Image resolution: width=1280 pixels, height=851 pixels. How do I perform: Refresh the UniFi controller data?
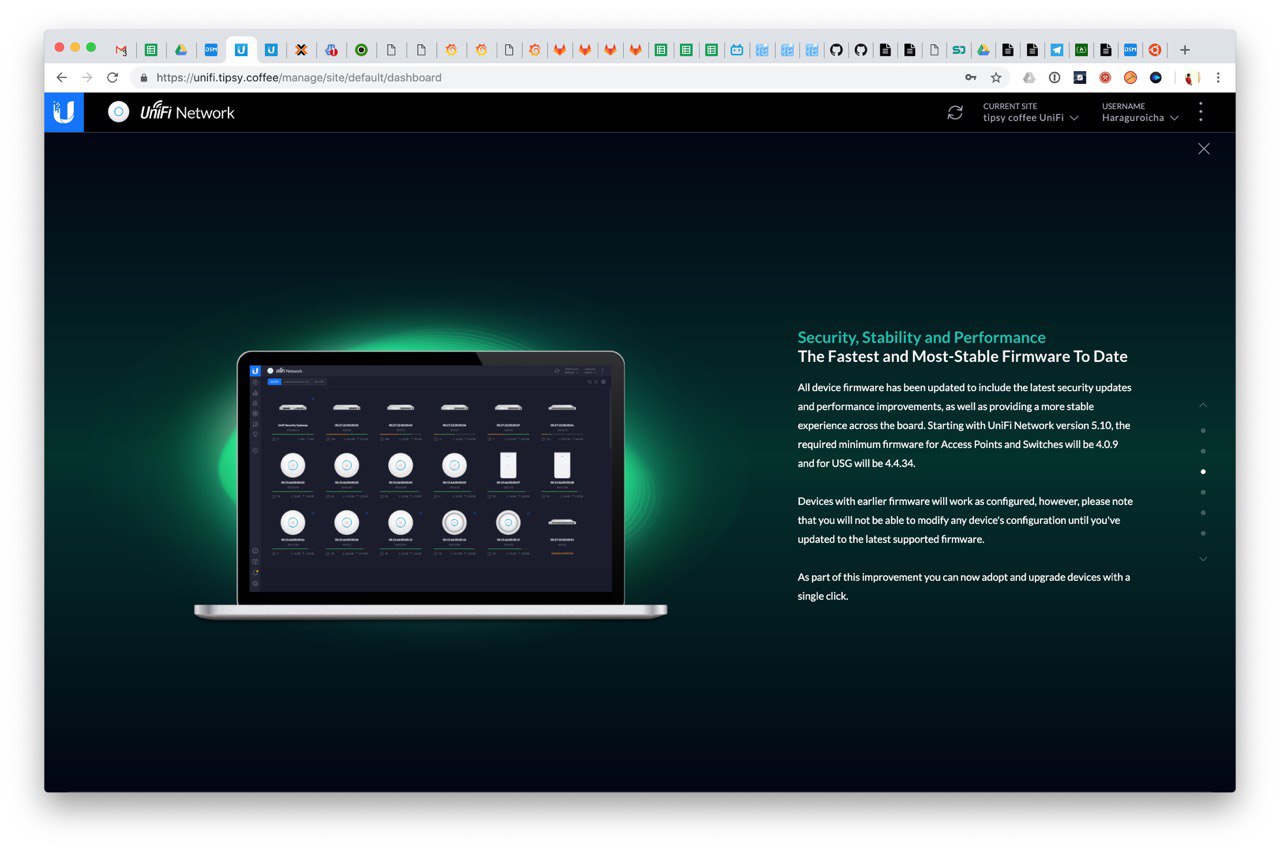pyautogui.click(x=955, y=113)
